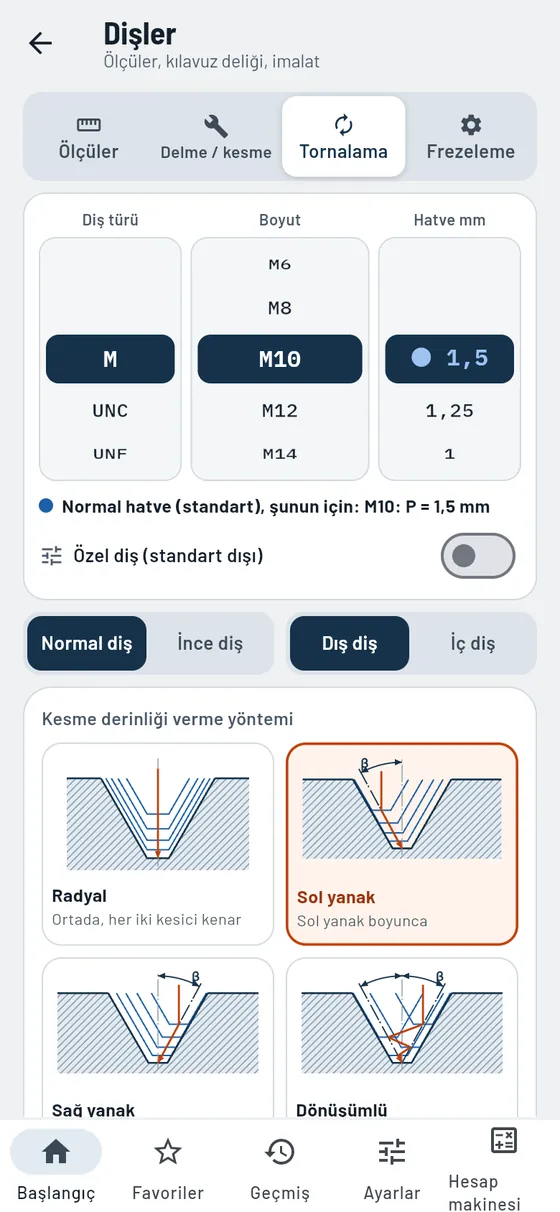Open Ayarlar sliders icon
Viewport: 560px width, 1212px height.
392,1152
